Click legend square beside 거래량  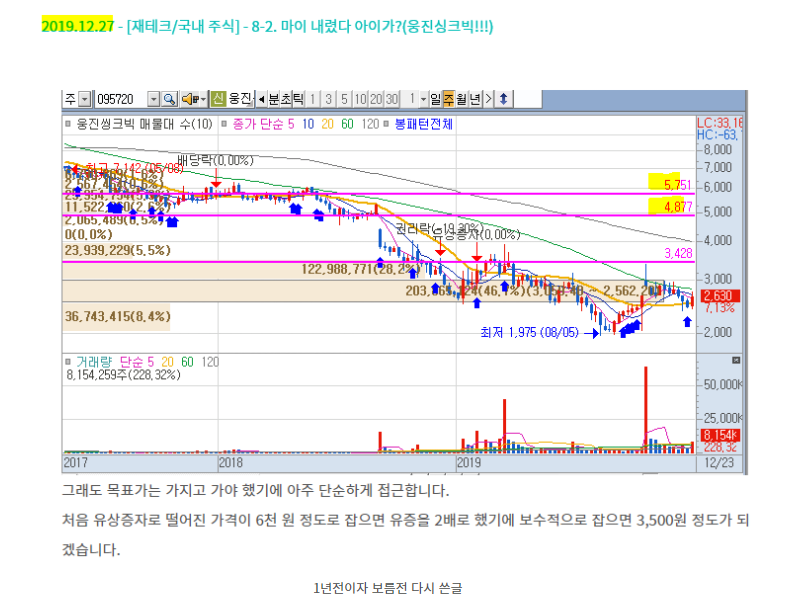(68, 362)
